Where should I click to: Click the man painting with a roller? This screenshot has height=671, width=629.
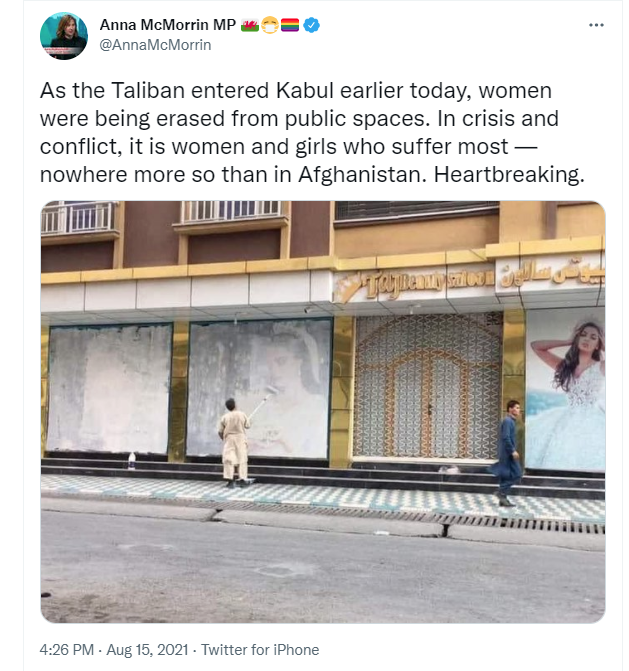click(x=234, y=442)
